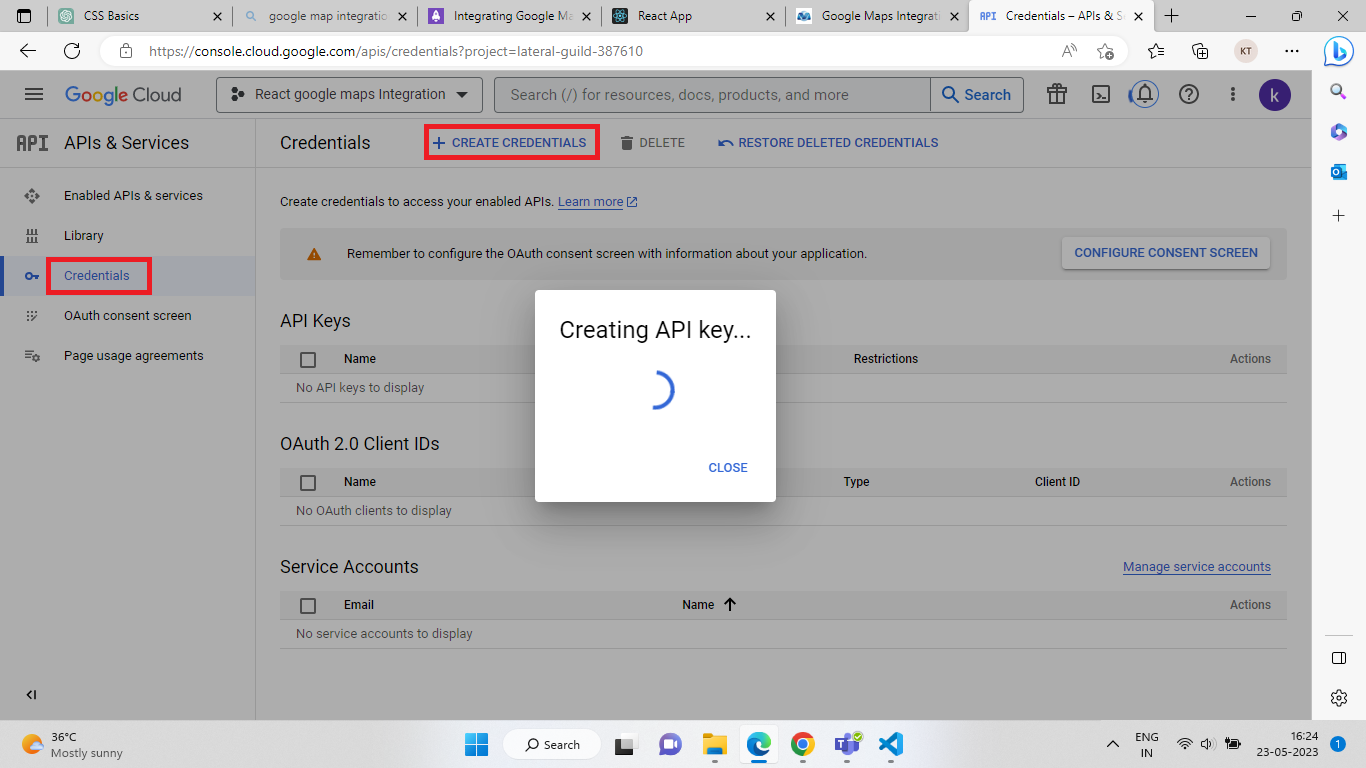Select all Service Accounts checkbox

tap(308, 605)
